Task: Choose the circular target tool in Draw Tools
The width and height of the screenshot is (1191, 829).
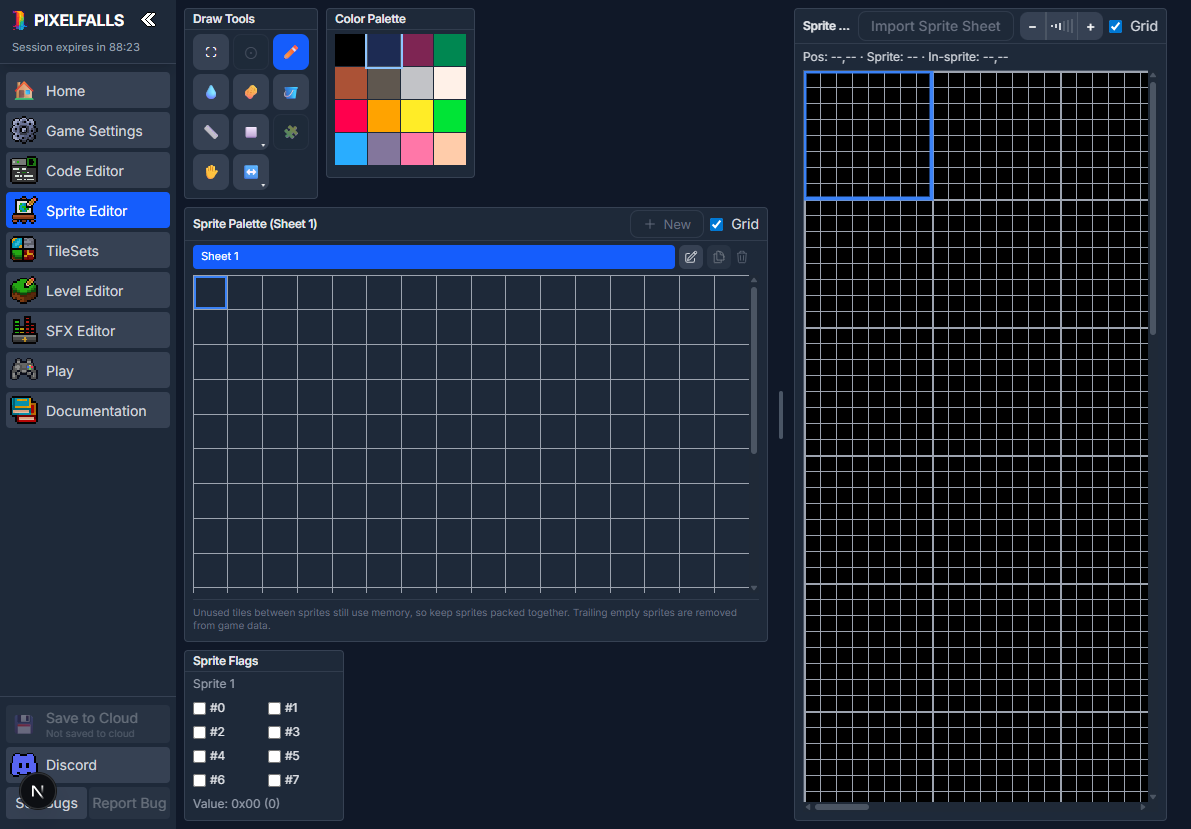Action: coord(251,52)
